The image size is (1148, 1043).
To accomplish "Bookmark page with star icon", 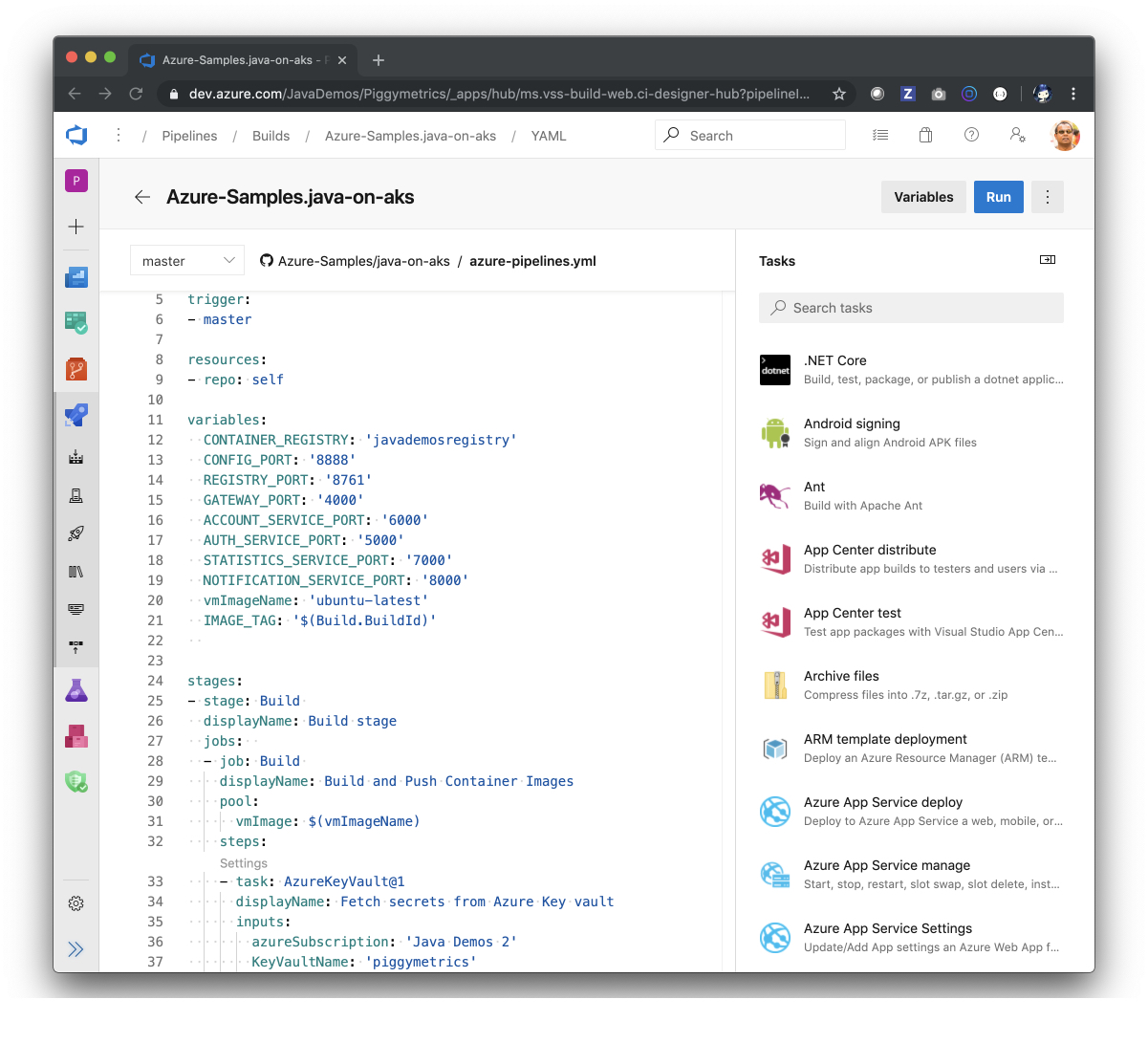I will 839,94.
